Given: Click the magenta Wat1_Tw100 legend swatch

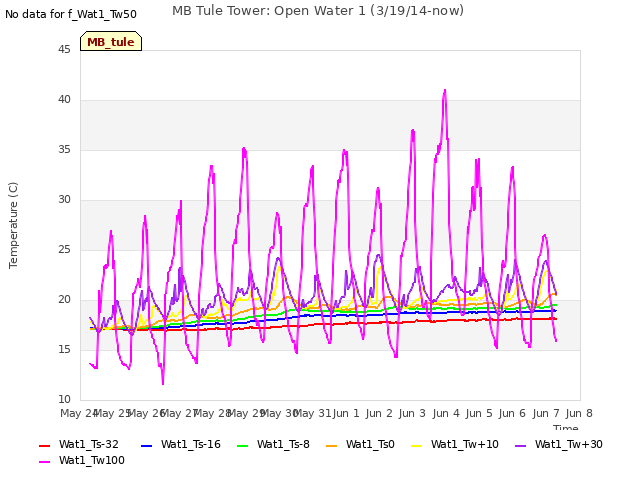Looking at the screenshot, I should click(44, 462).
